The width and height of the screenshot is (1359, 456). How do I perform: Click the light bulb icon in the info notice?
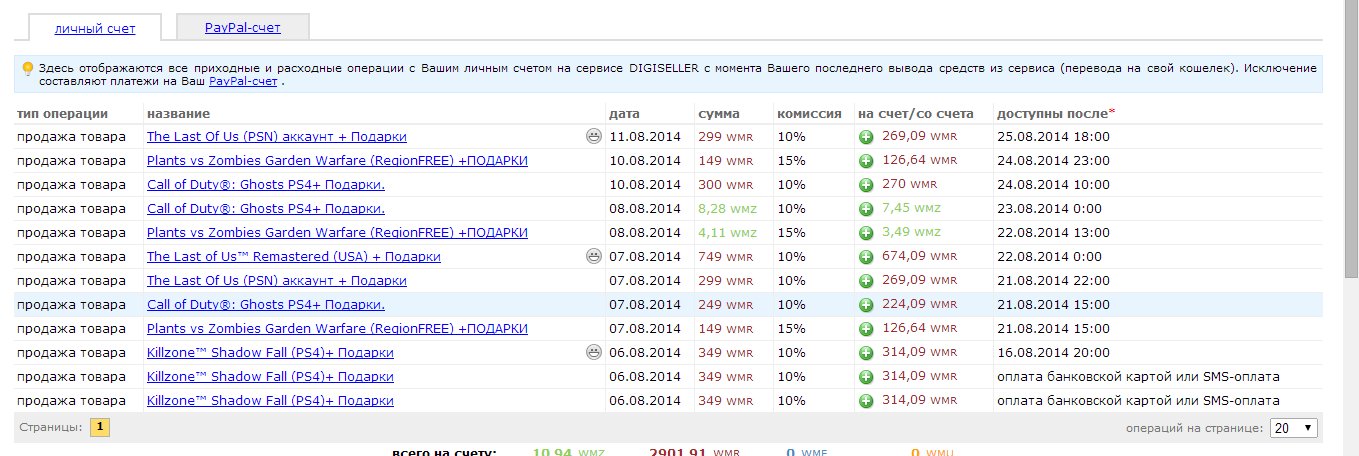point(28,68)
